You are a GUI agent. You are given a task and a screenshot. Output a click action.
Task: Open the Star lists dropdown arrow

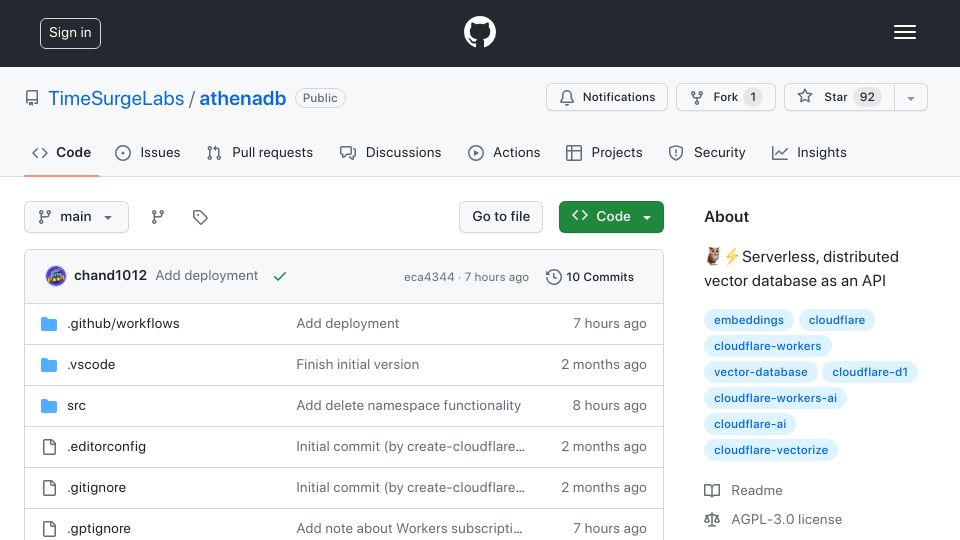coord(910,97)
